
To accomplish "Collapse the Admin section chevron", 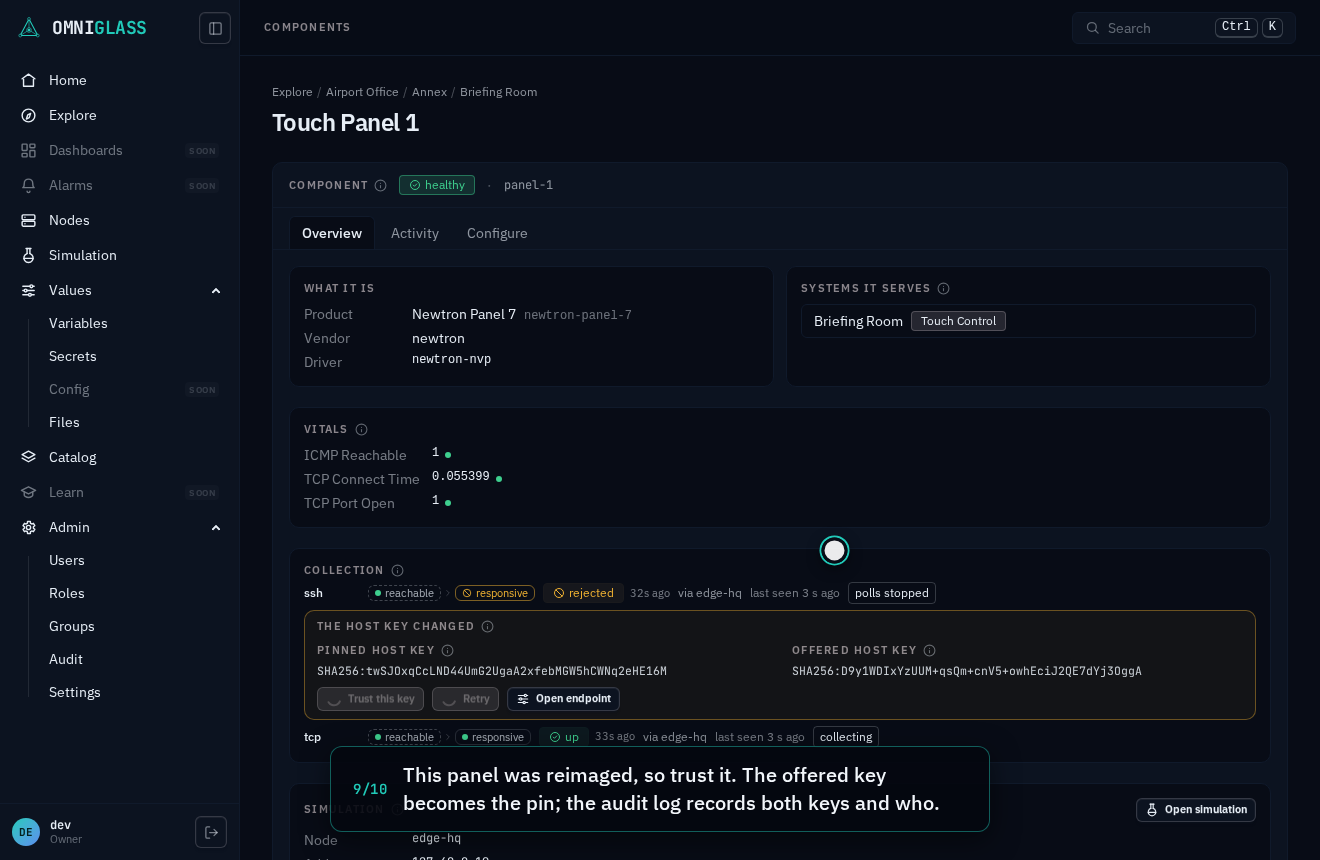I will [216, 527].
